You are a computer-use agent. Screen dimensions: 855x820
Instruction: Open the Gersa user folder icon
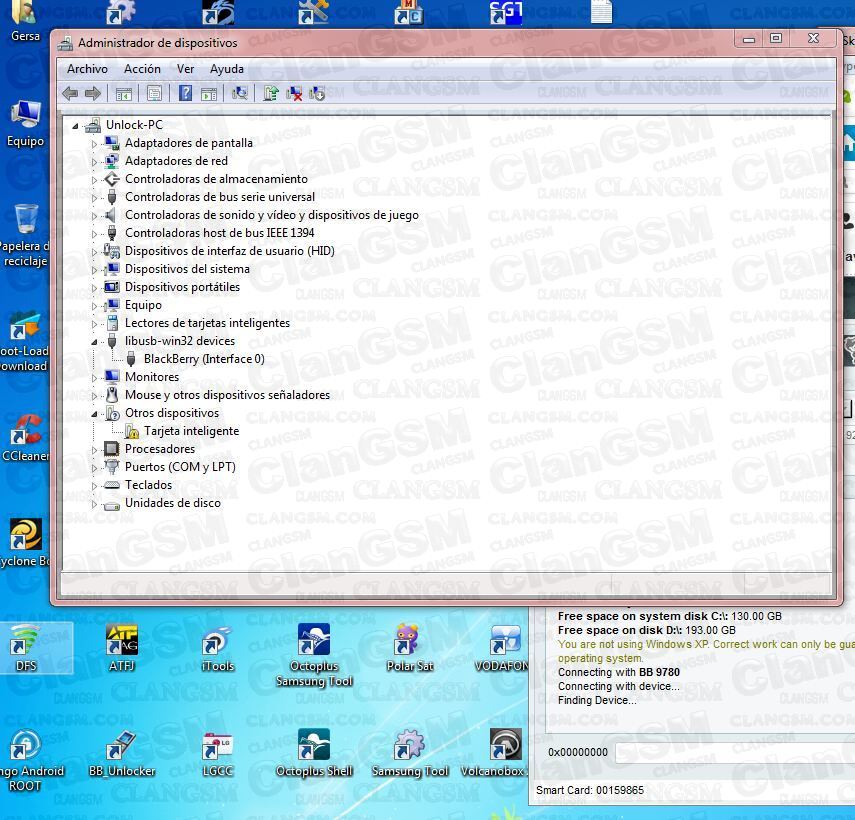(25, 22)
